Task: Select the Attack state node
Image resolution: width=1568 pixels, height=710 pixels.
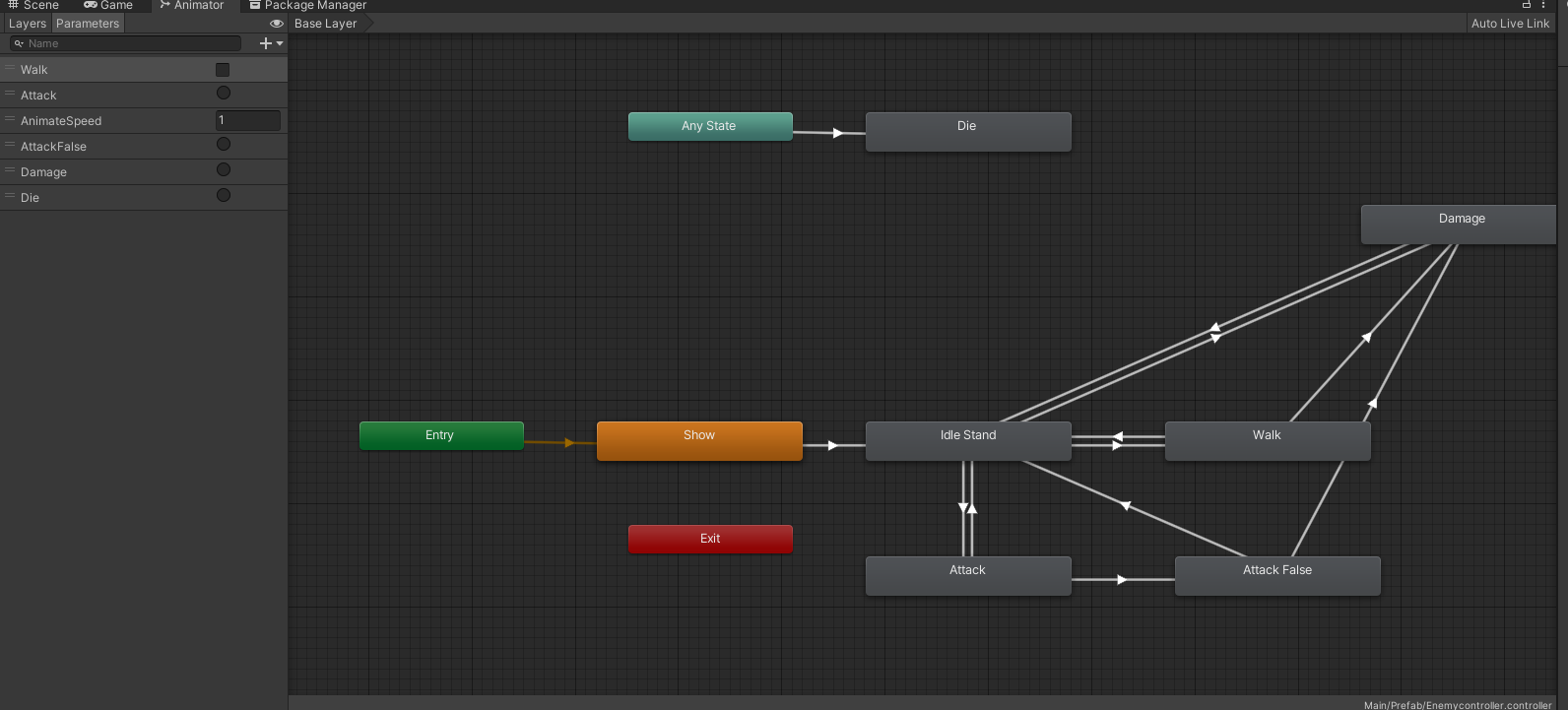Action: pyautogui.click(x=968, y=576)
